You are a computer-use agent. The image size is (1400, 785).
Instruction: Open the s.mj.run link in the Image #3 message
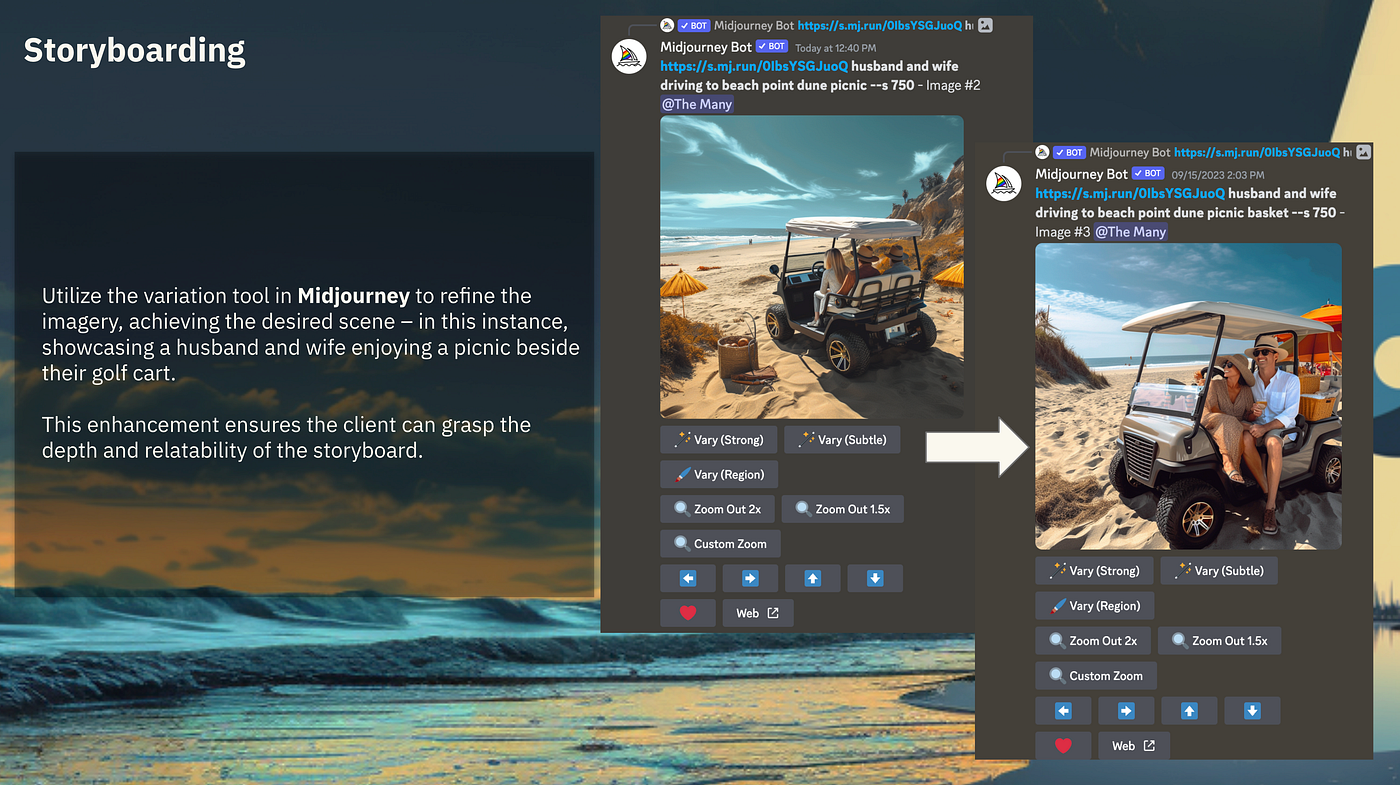click(1130, 193)
